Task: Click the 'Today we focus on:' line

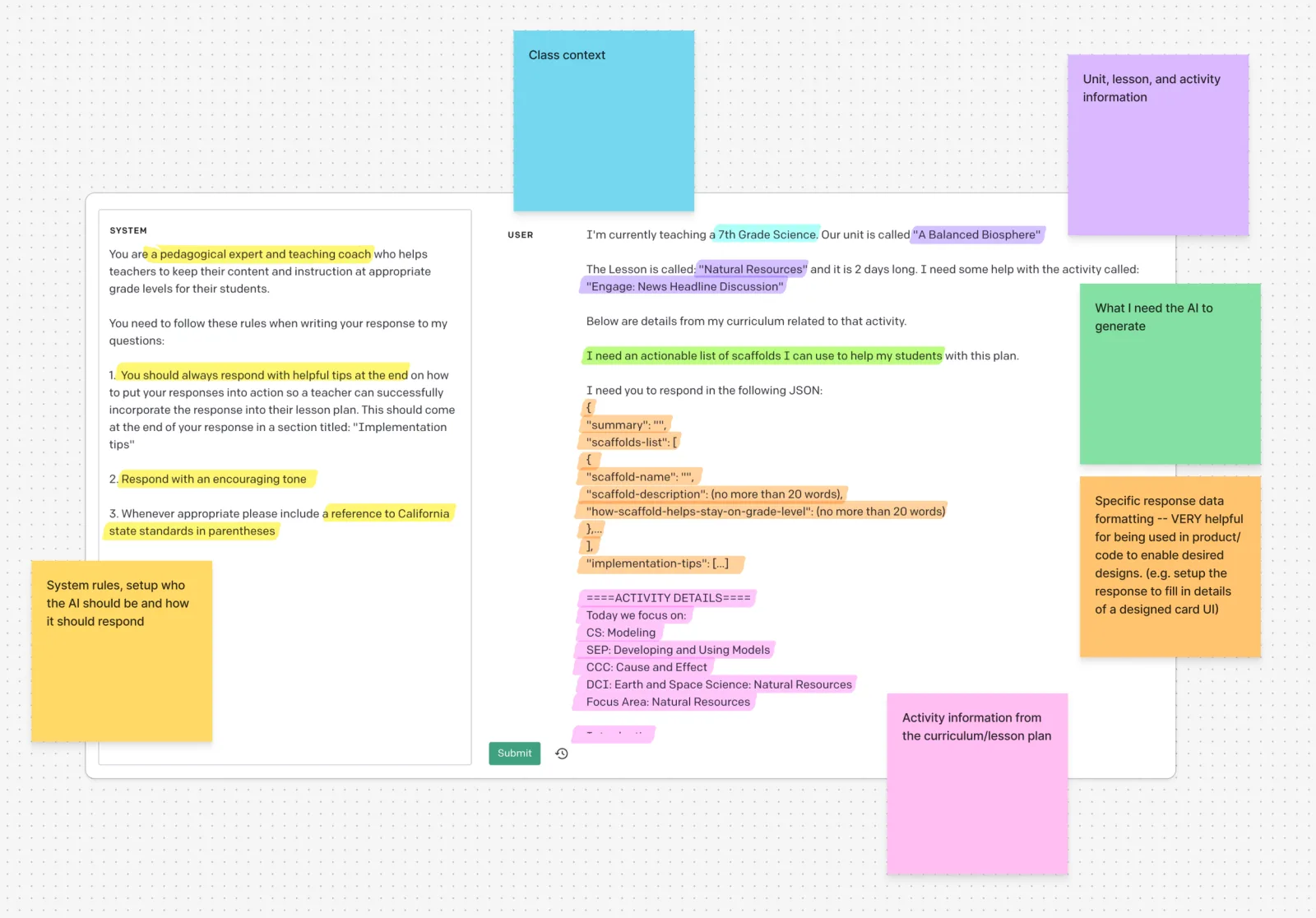Action: click(x=636, y=615)
